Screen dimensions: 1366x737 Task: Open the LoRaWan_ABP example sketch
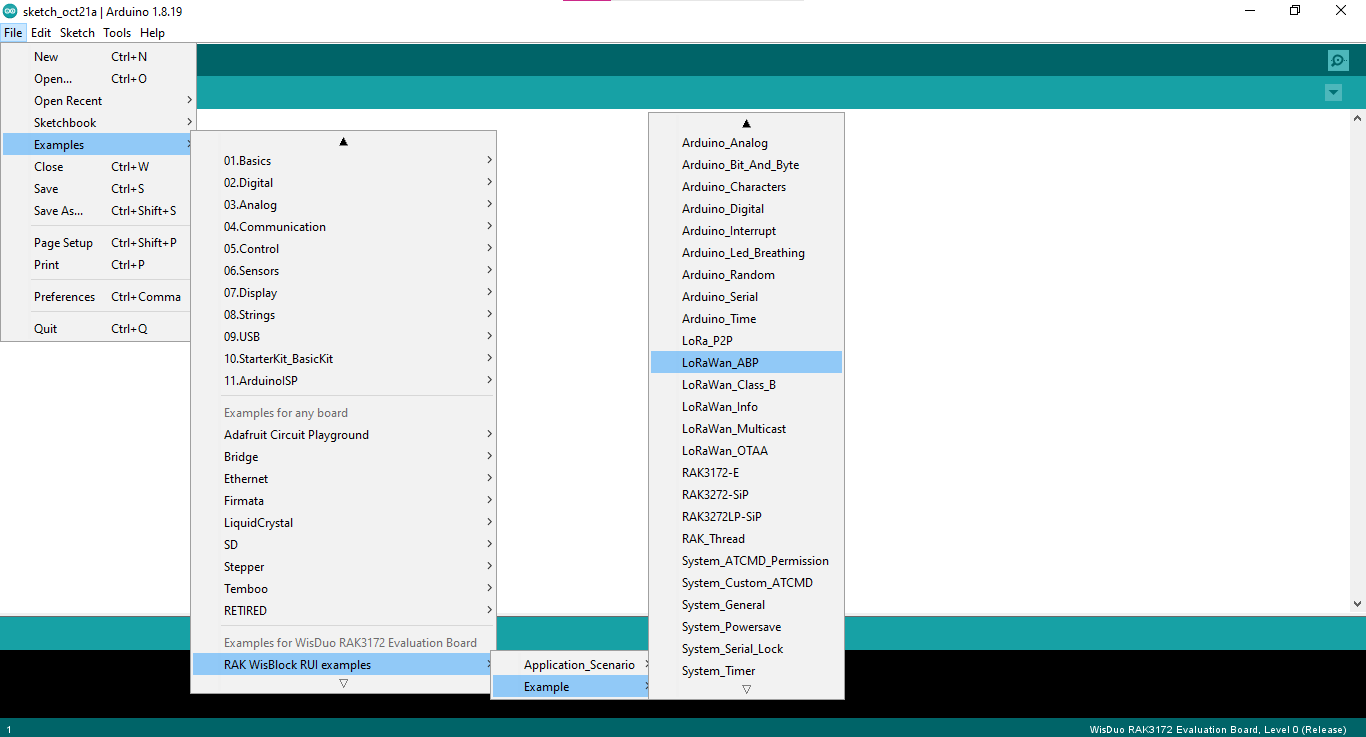[x=746, y=363]
